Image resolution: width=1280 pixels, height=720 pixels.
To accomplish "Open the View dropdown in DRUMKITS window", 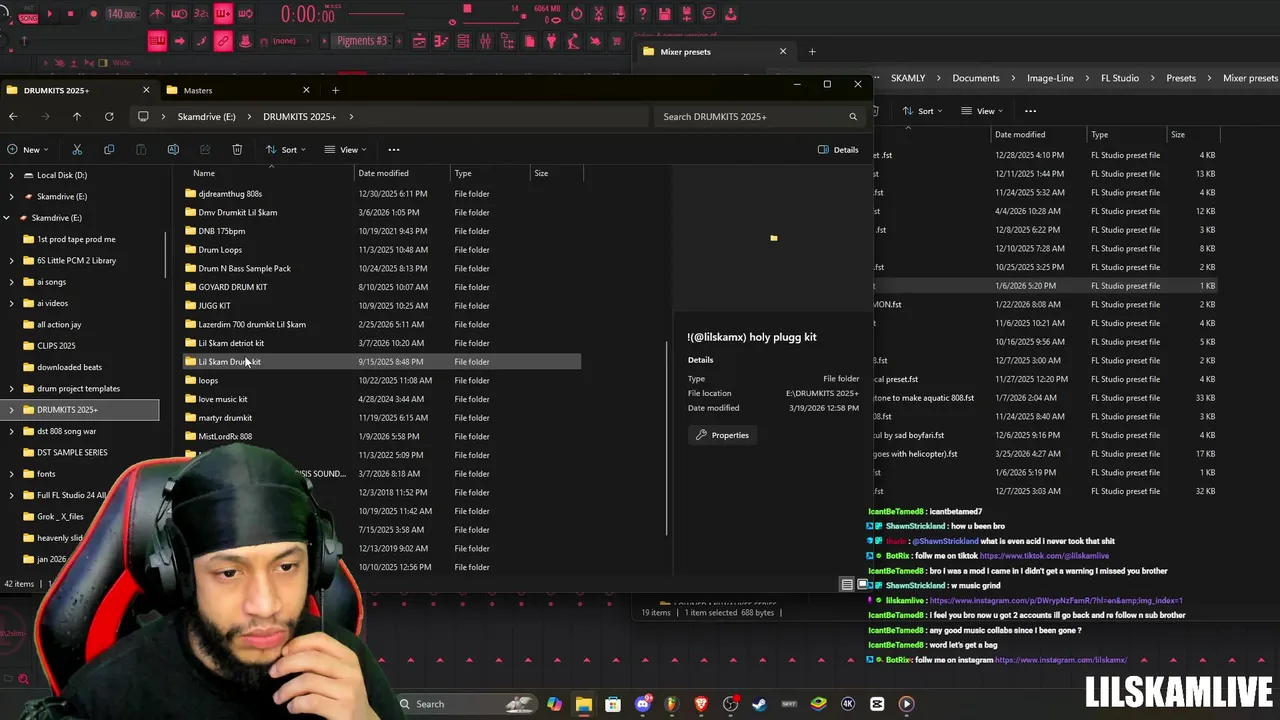I will pyautogui.click(x=345, y=150).
